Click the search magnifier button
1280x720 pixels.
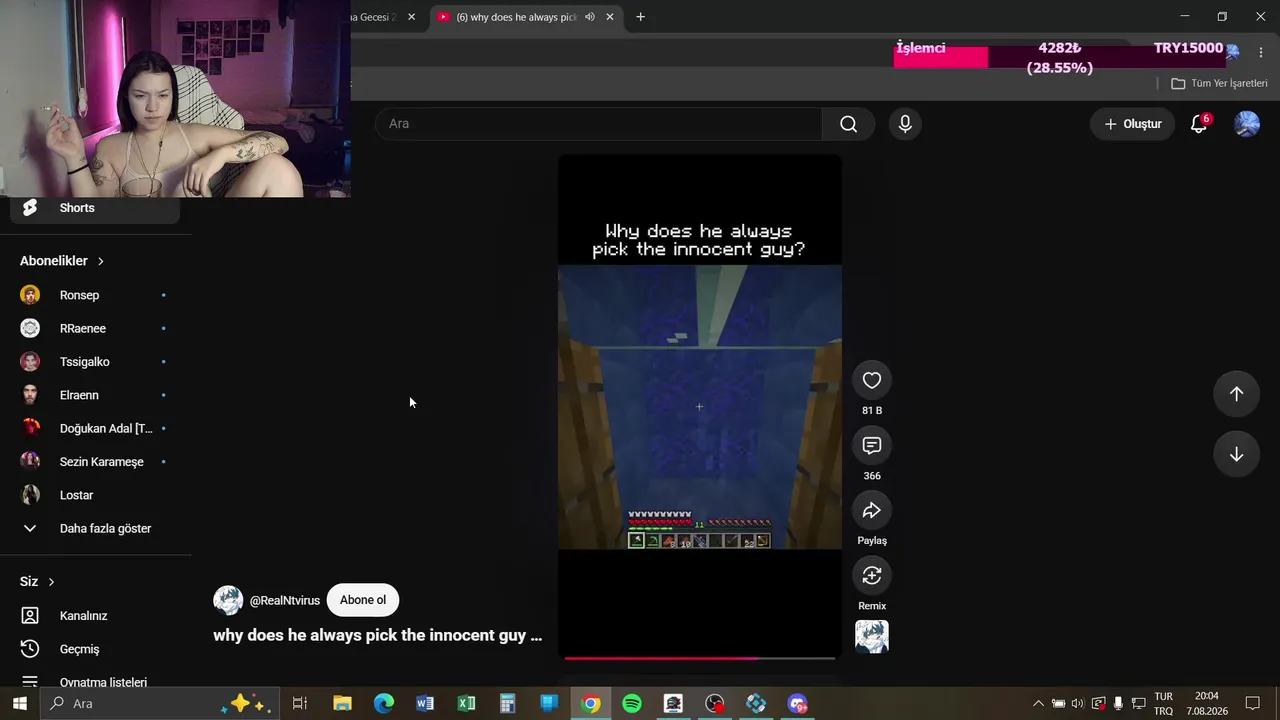pyautogui.click(x=849, y=124)
